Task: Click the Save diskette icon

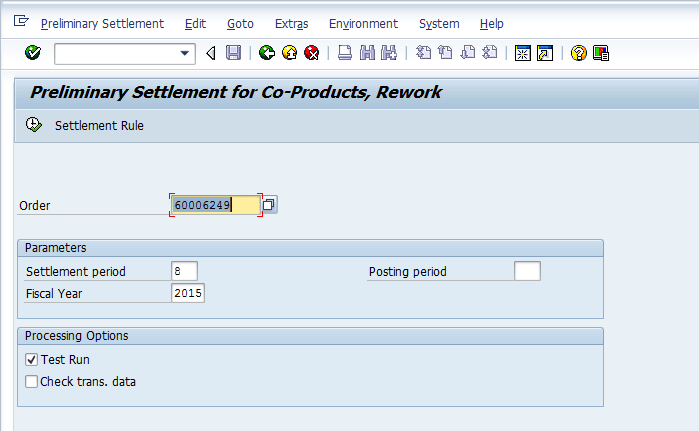Action: pyautogui.click(x=233, y=53)
